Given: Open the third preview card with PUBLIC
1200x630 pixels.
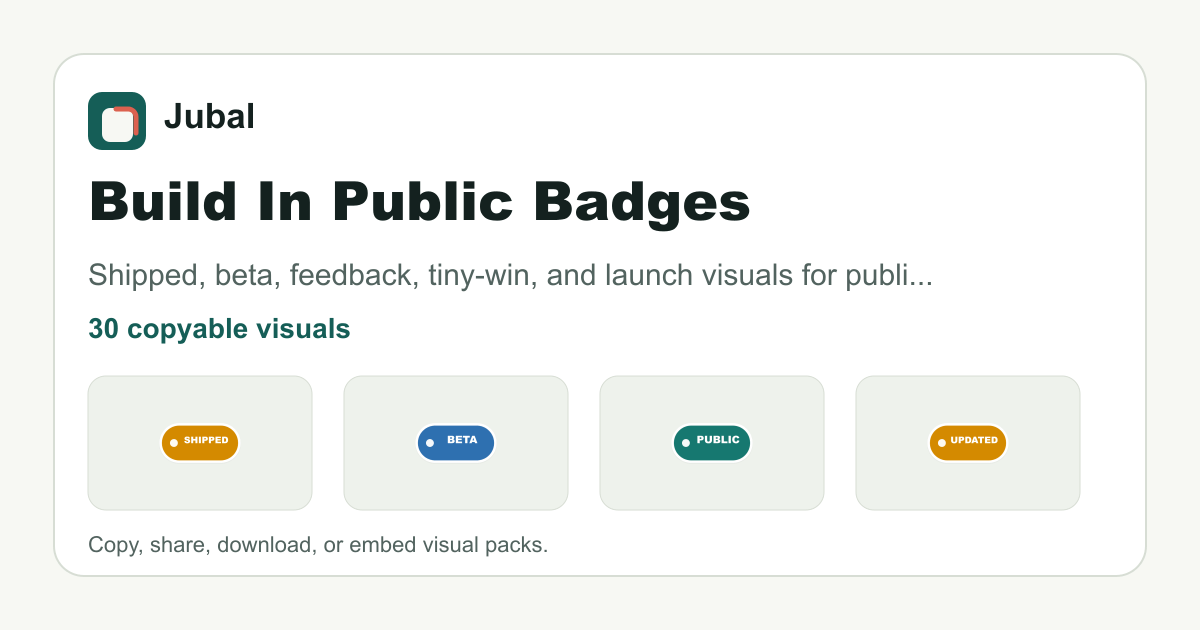Looking at the screenshot, I should tap(712, 443).
